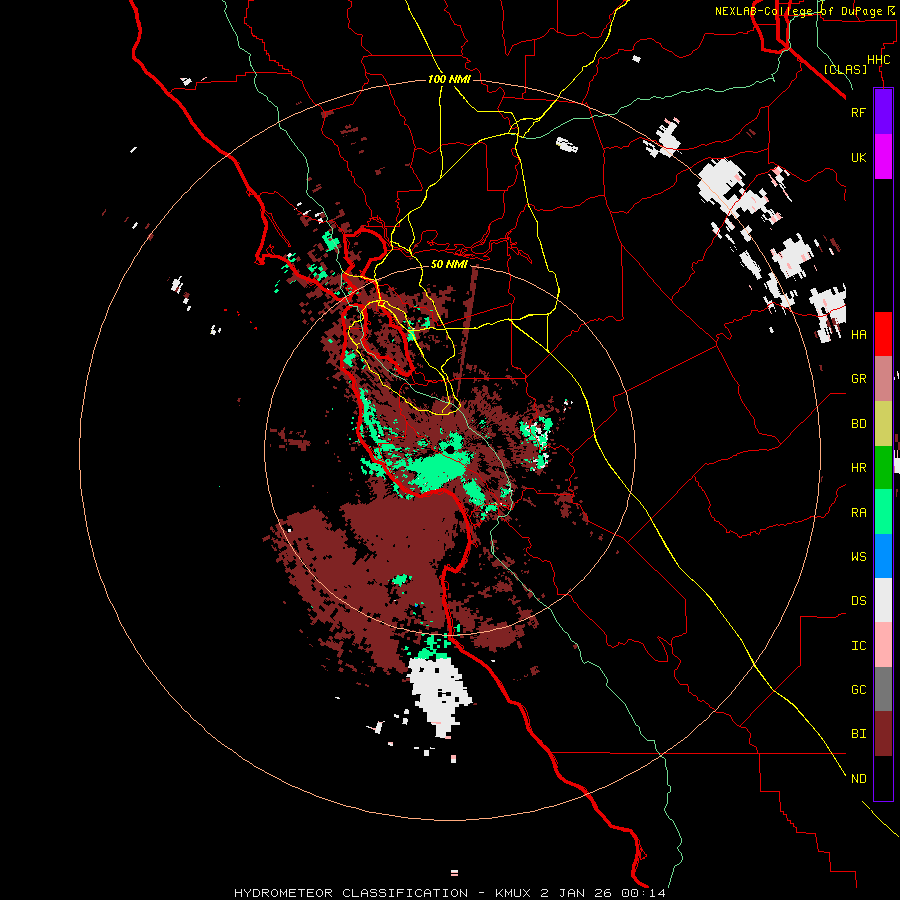Click the light pink IC legend swatch
Image resolution: width=900 pixels, height=900 pixels.
[x=883, y=645]
